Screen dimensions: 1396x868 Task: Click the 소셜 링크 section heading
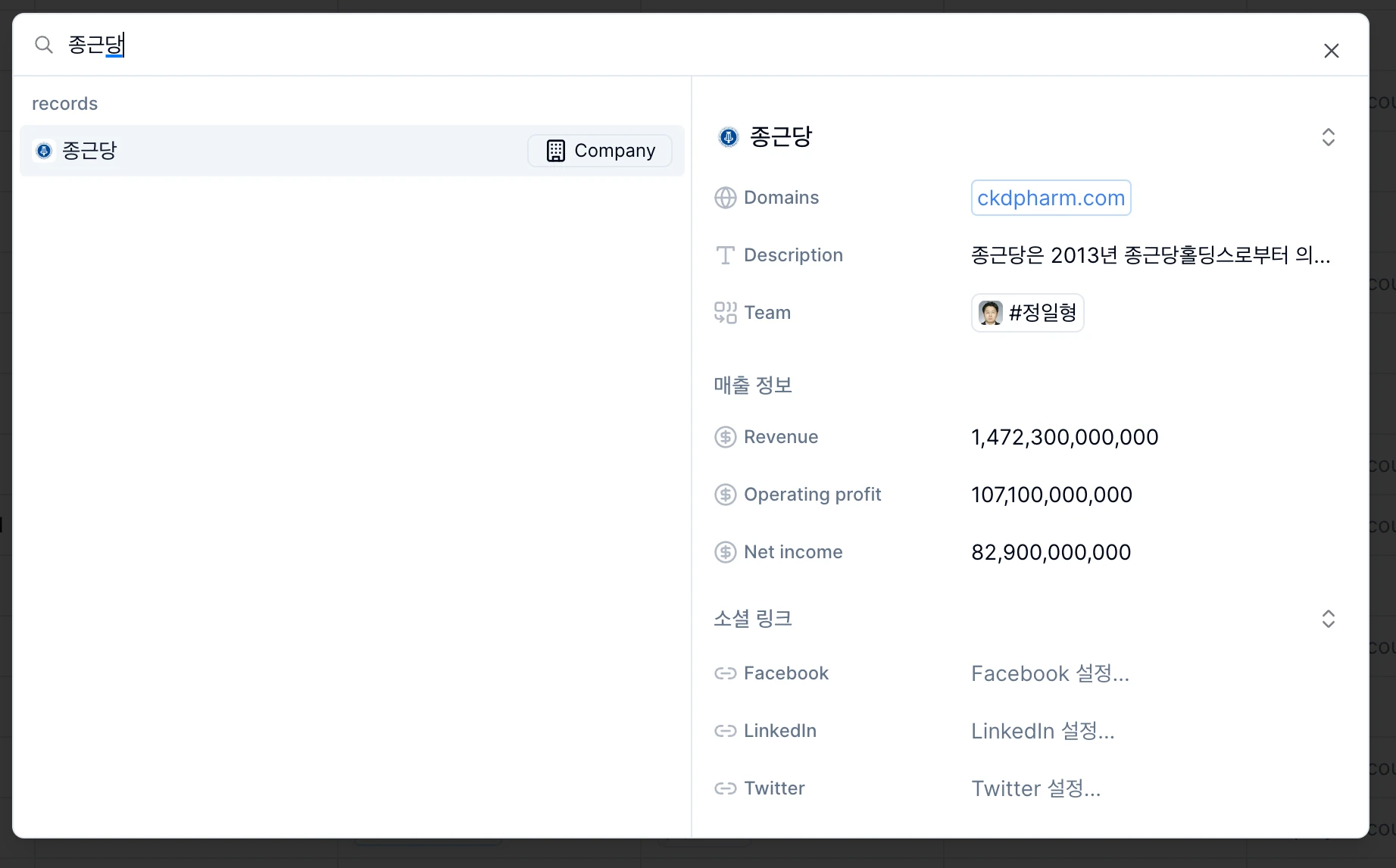tap(752, 619)
